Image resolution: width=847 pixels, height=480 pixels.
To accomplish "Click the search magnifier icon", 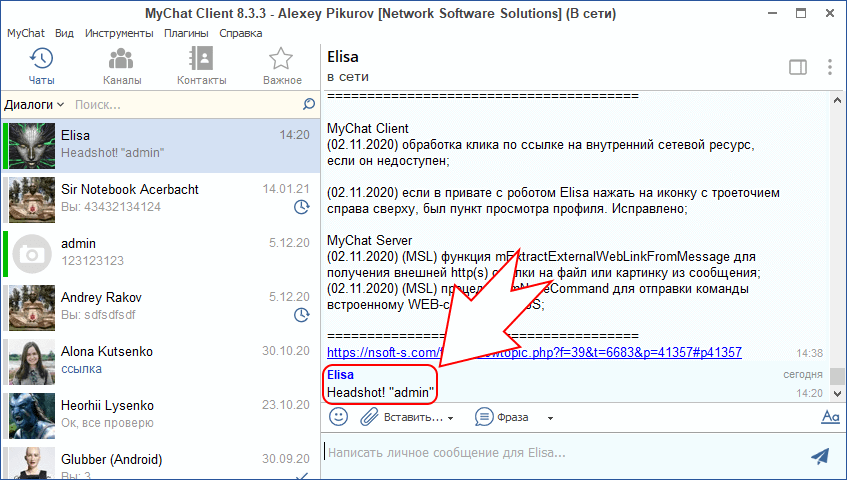I will pyautogui.click(x=309, y=104).
